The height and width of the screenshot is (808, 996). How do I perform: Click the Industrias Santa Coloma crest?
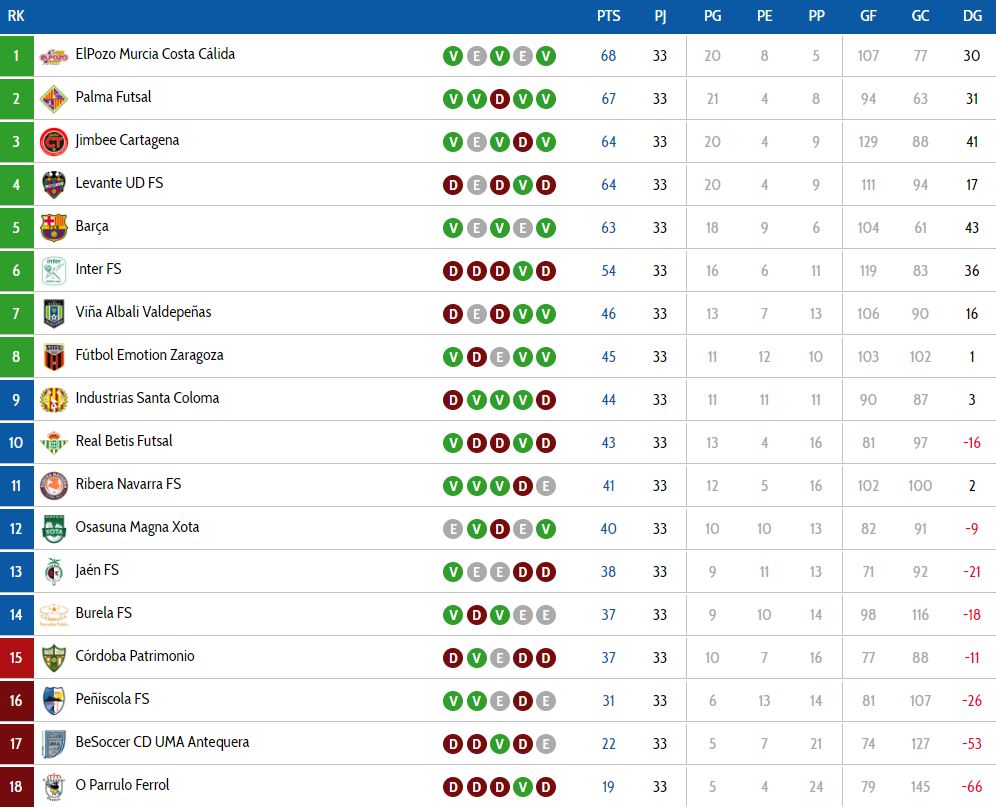tap(54, 400)
